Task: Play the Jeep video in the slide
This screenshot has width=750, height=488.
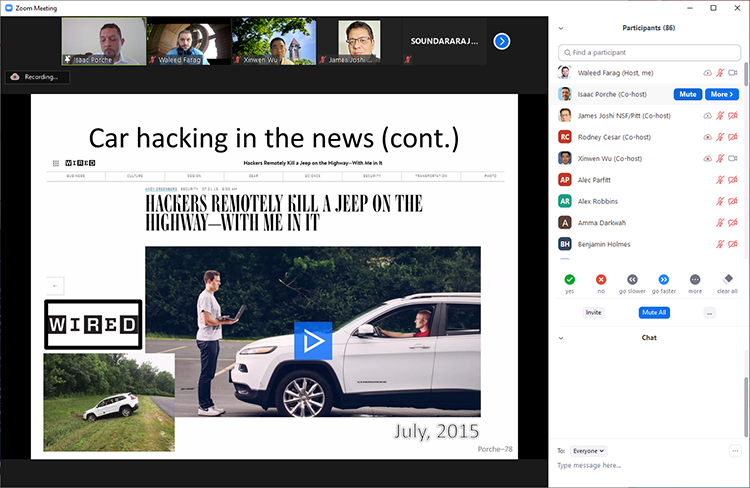Action: click(313, 341)
